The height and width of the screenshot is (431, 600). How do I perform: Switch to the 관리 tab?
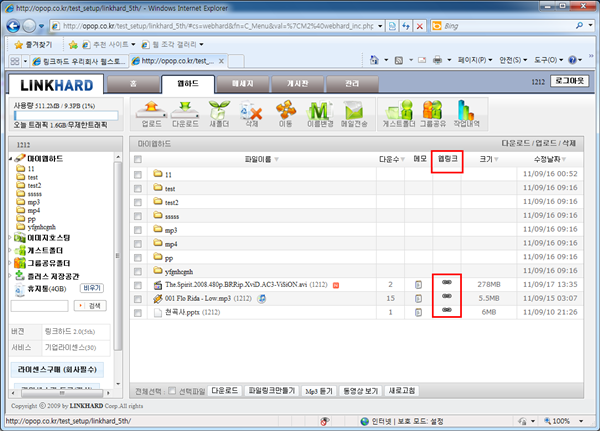pos(352,84)
